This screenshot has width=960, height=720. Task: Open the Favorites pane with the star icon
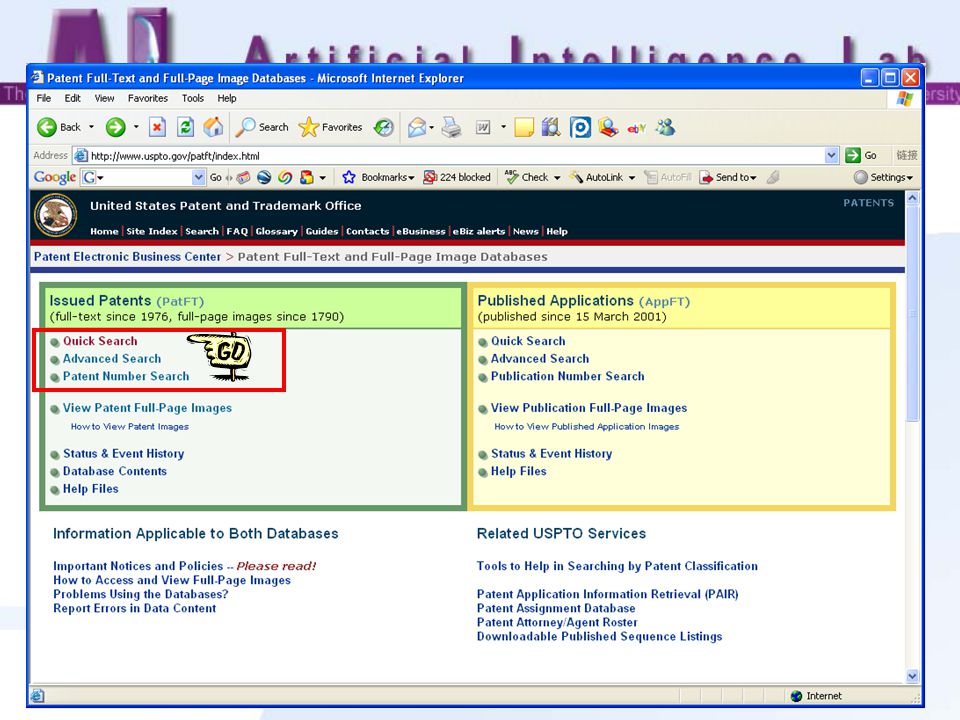[330, 127]
